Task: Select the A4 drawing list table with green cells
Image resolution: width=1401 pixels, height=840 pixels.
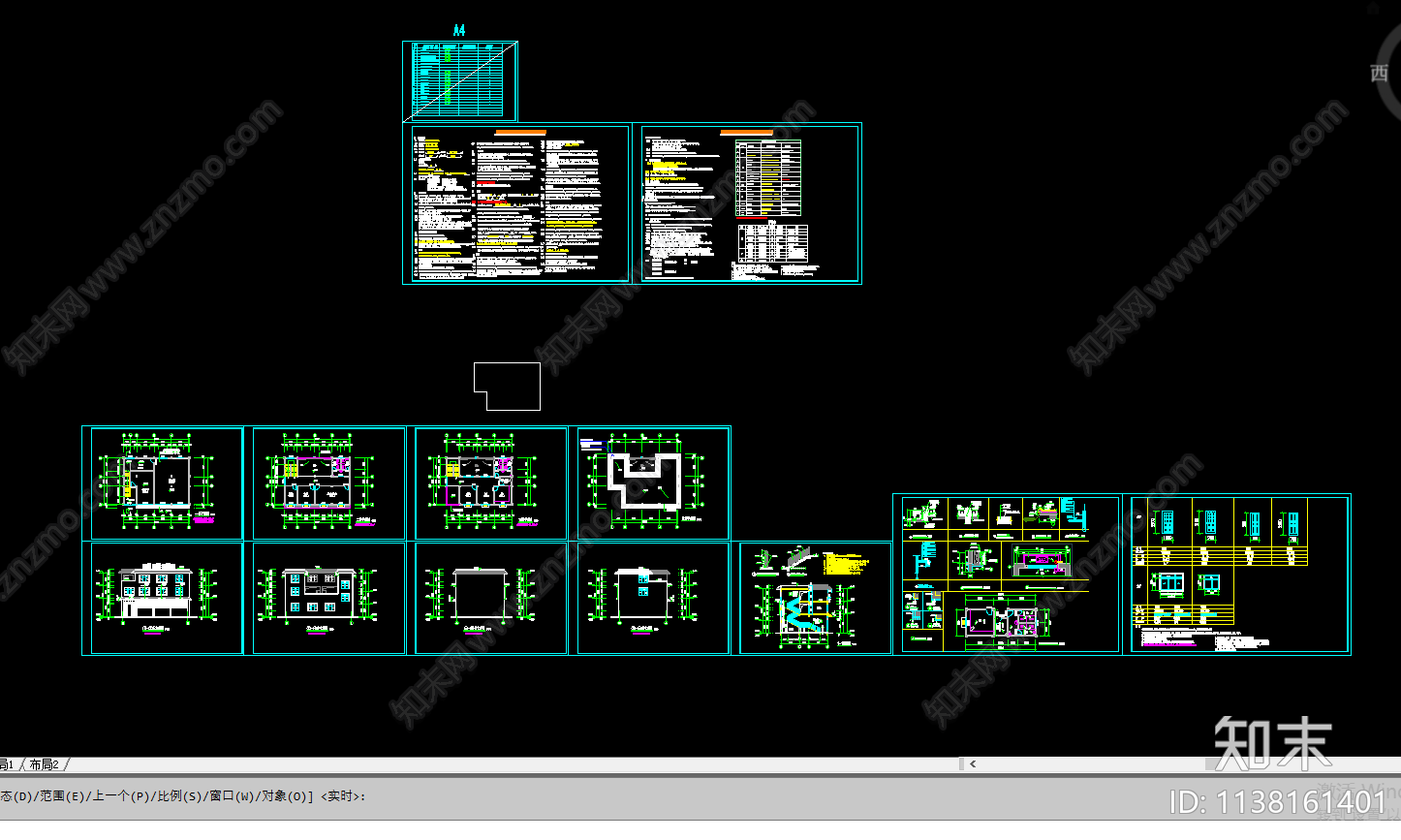Action: click(460, 81)
